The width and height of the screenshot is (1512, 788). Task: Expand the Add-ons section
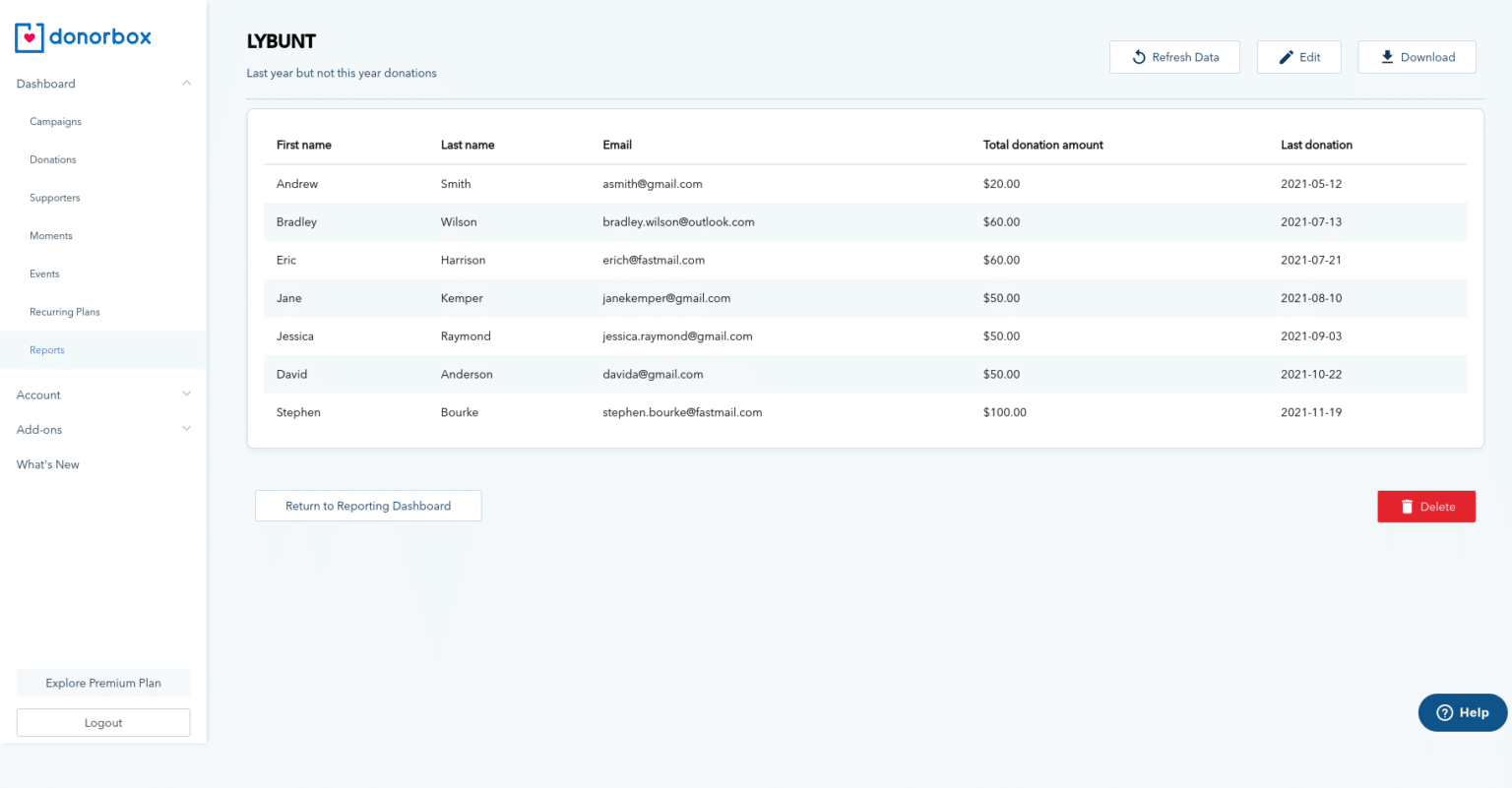(x=186, y=429)
